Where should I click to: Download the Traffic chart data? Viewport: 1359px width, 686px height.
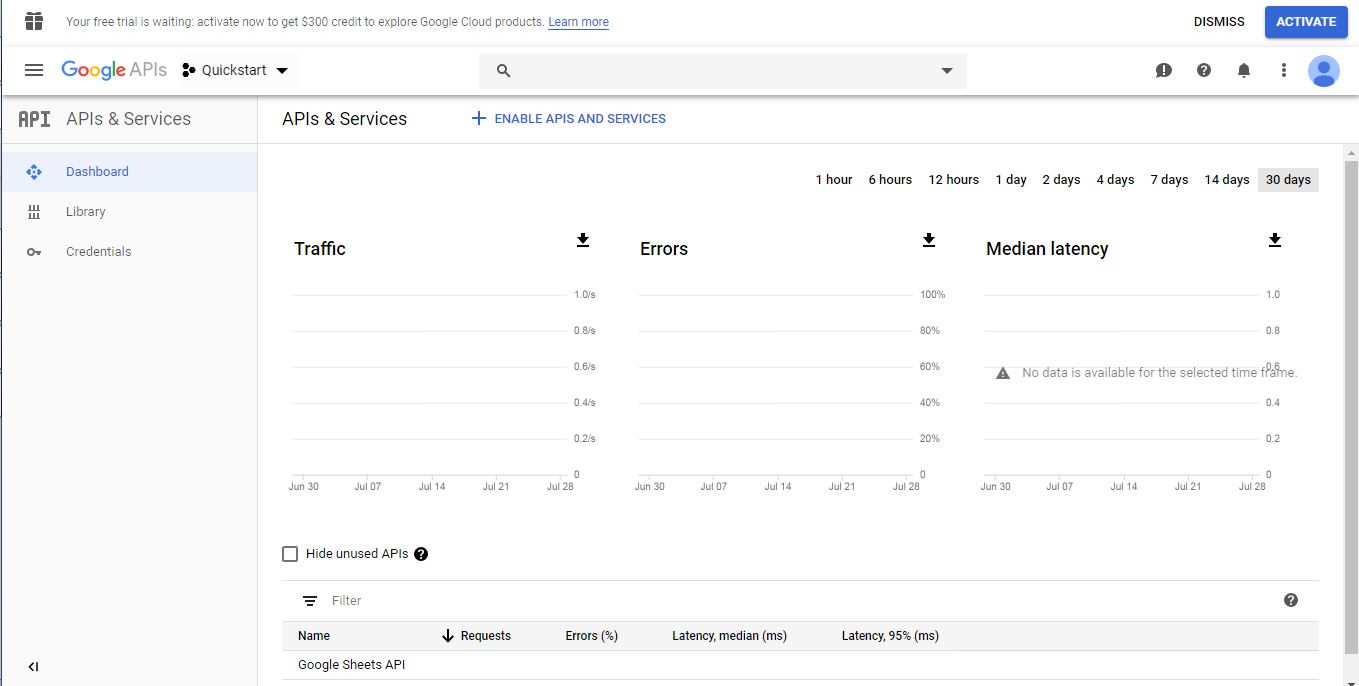[x=582, y=240]
